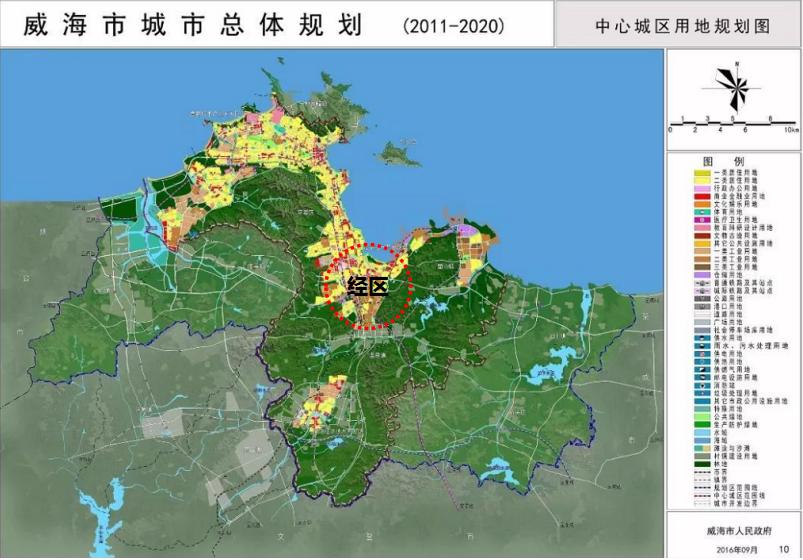Click the page number 10
803x560 pixels.
tap(784, 549)
